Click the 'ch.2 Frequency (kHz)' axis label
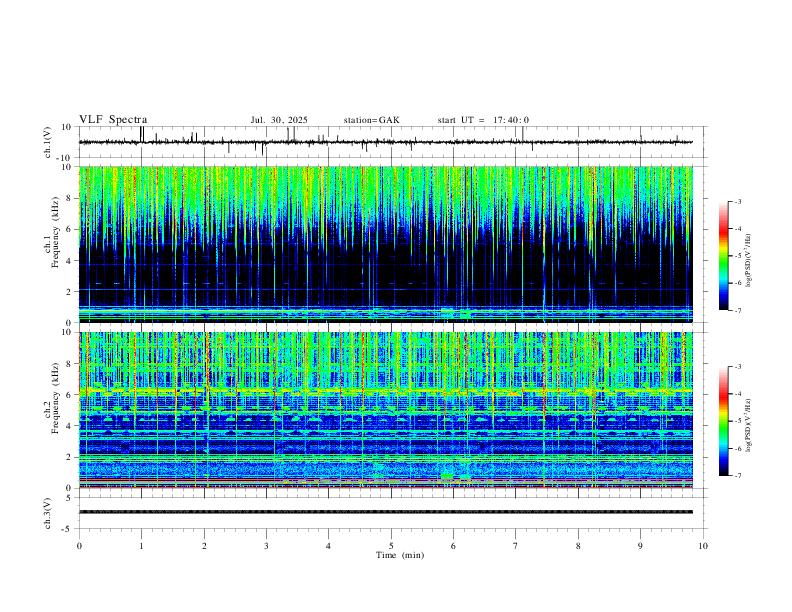The image size is (792, 612). 53,397
